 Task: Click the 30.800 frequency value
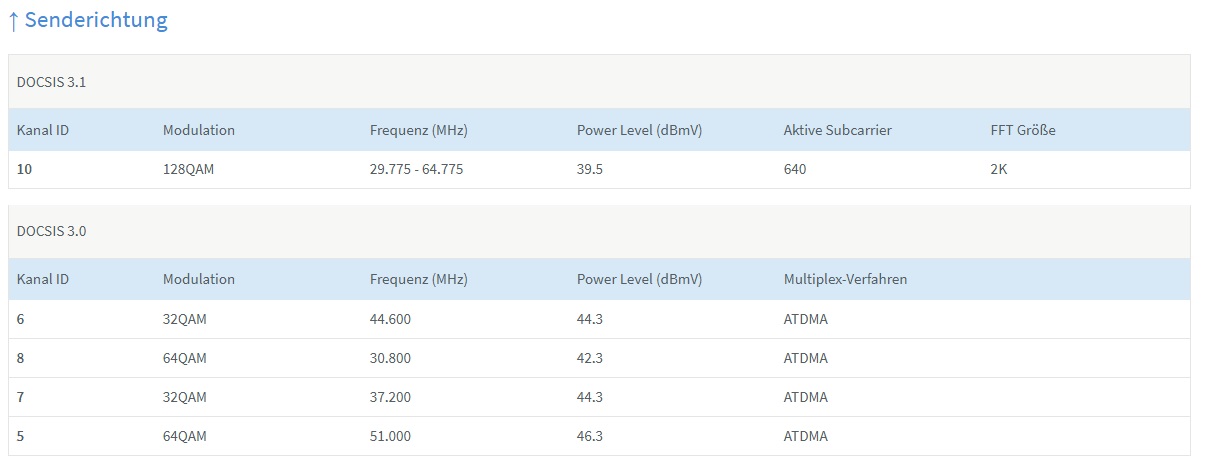click(390, 358)
